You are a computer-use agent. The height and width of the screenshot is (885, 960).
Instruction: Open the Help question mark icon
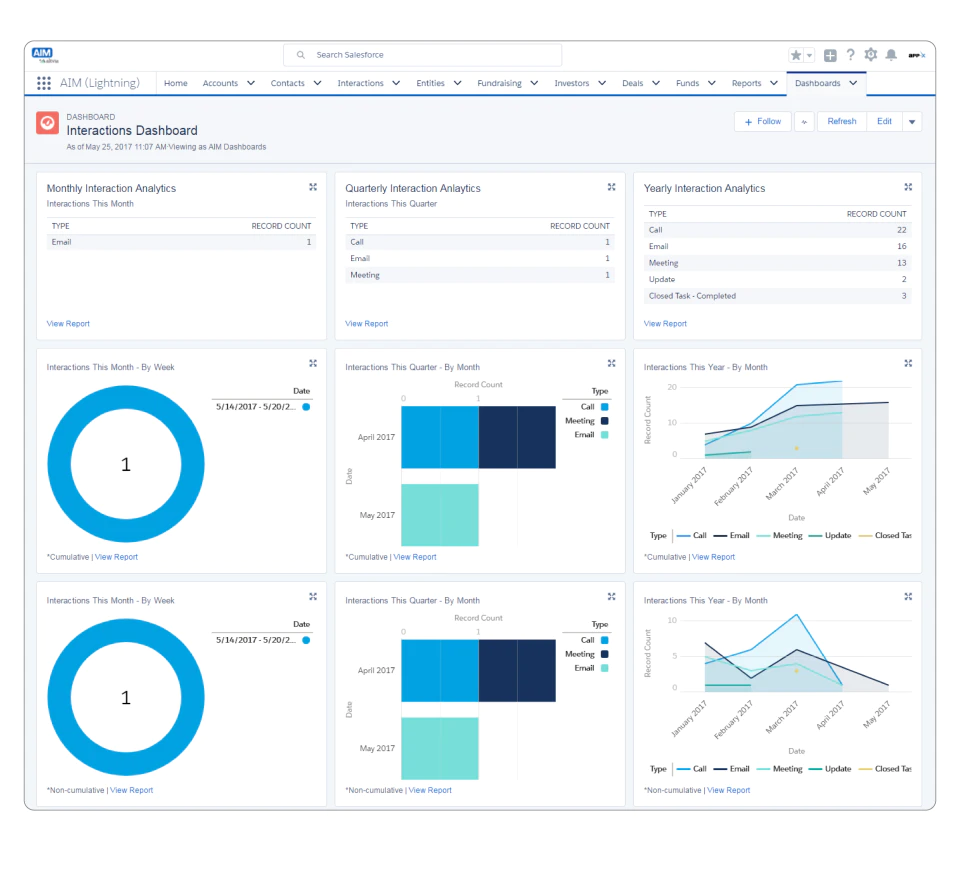click(850, 55)
